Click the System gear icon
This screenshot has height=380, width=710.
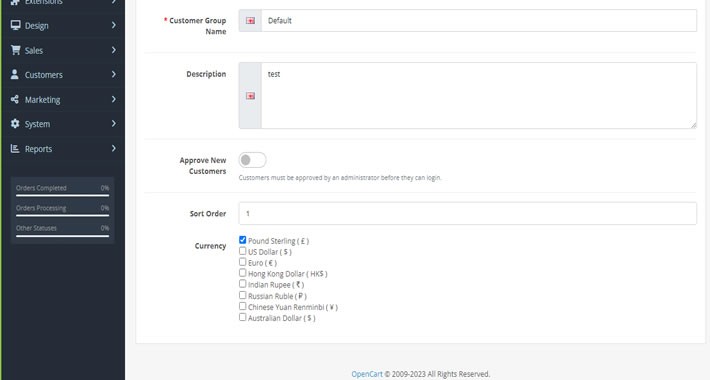coord(15,124)
